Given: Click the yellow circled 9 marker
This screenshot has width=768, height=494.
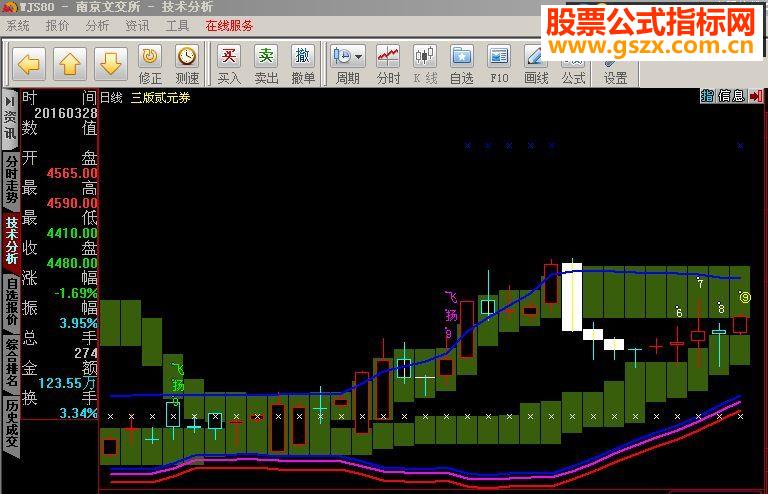Looking at the screenshot, I should (x=745, y=297).
